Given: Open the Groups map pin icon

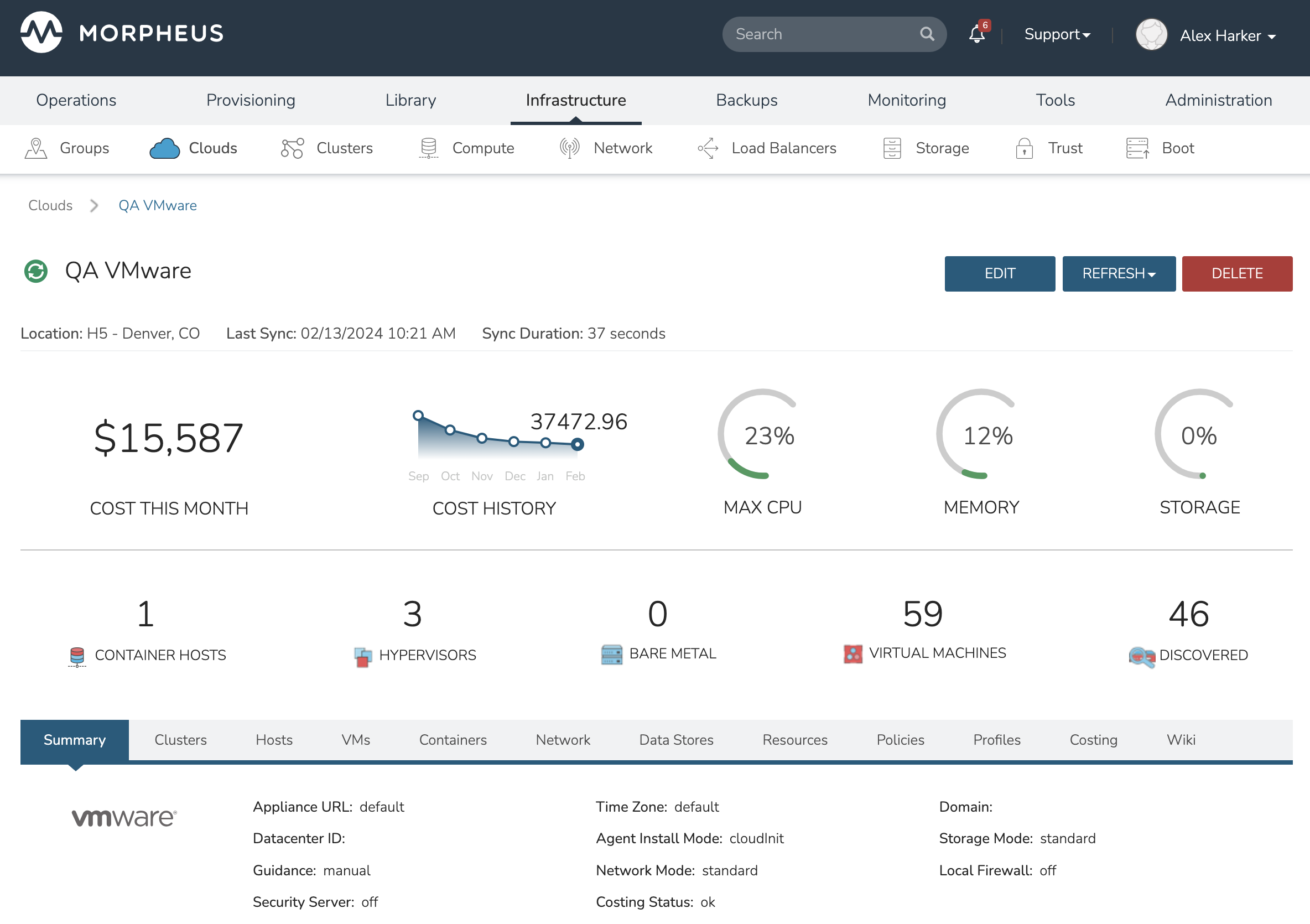Looking at the screenshot, I should (x=35, y=148).
